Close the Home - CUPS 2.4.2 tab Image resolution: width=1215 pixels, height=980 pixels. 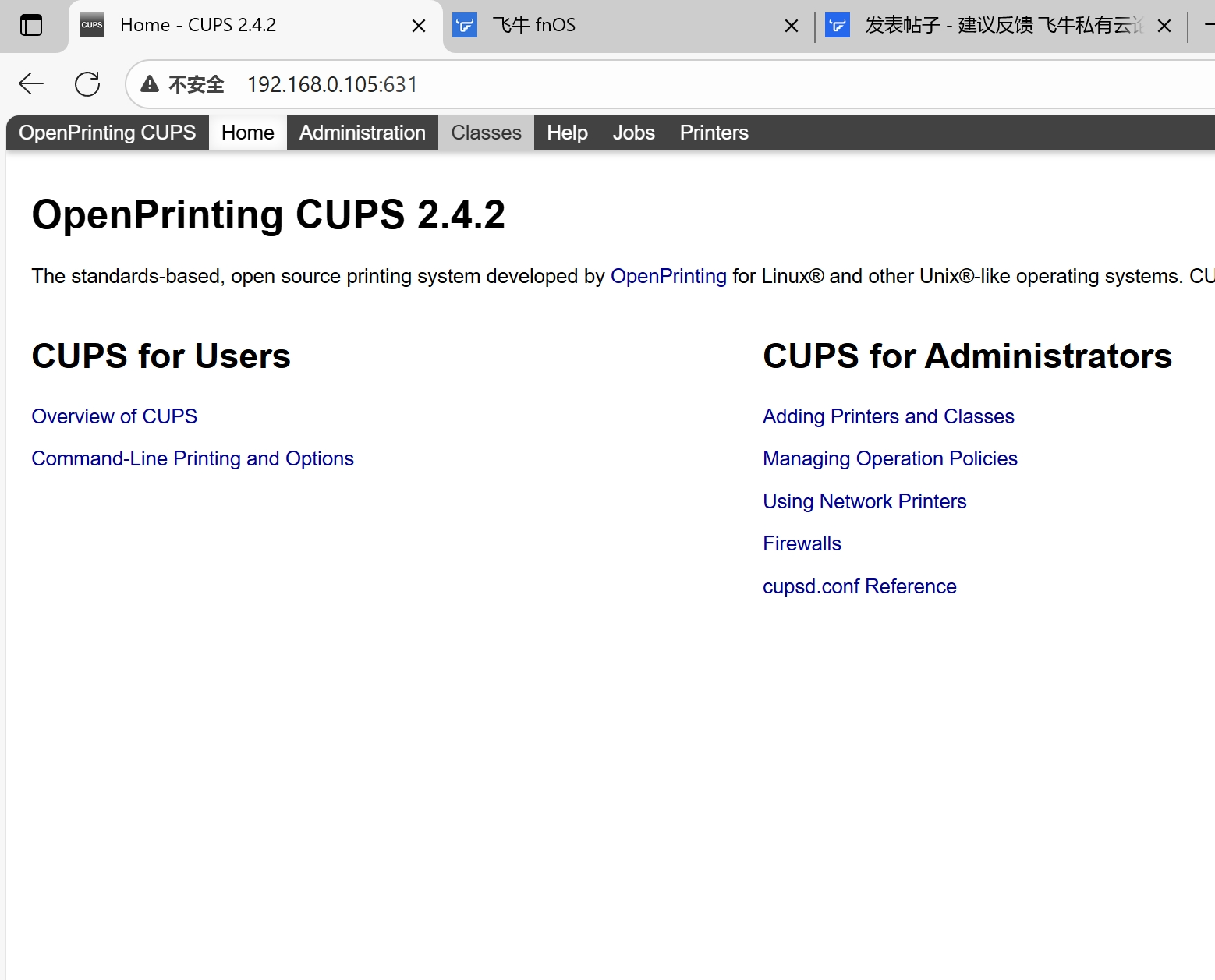[x=419, y=26]
